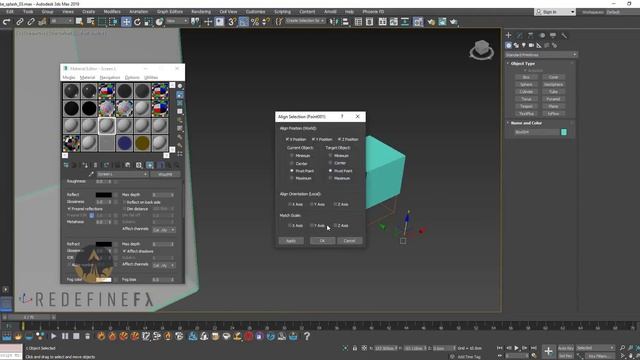Open Reflect Affect channels dropdown
Screen dimensions: 640x360
coord(164,230)
